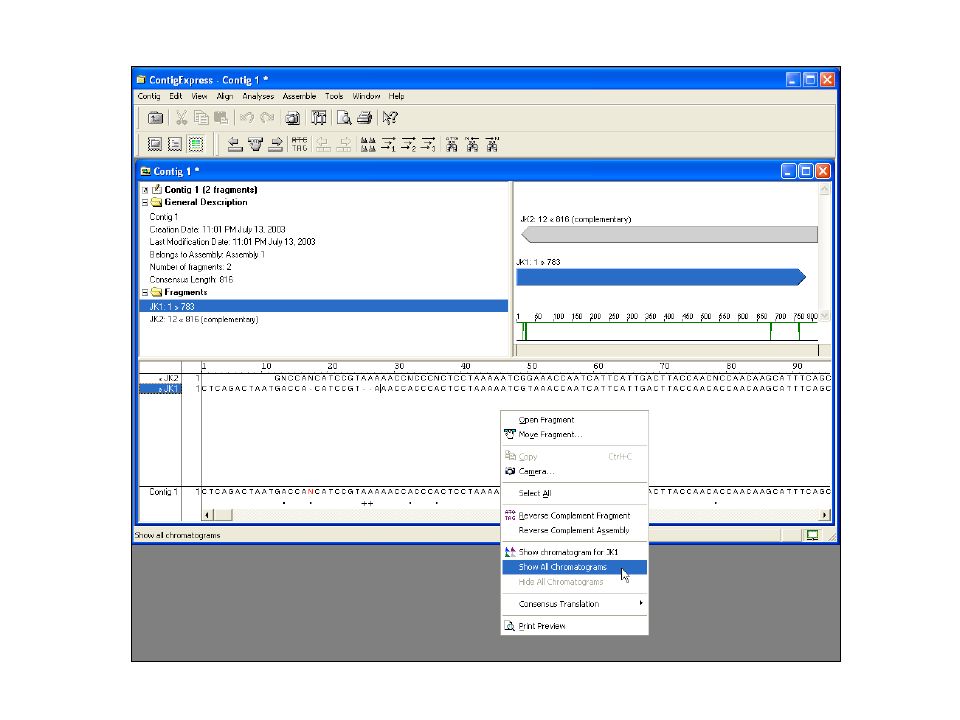This screenshot has width=960, height=720.
Task: Click the Print toolbar icon
Action: [x=364, y=118]
